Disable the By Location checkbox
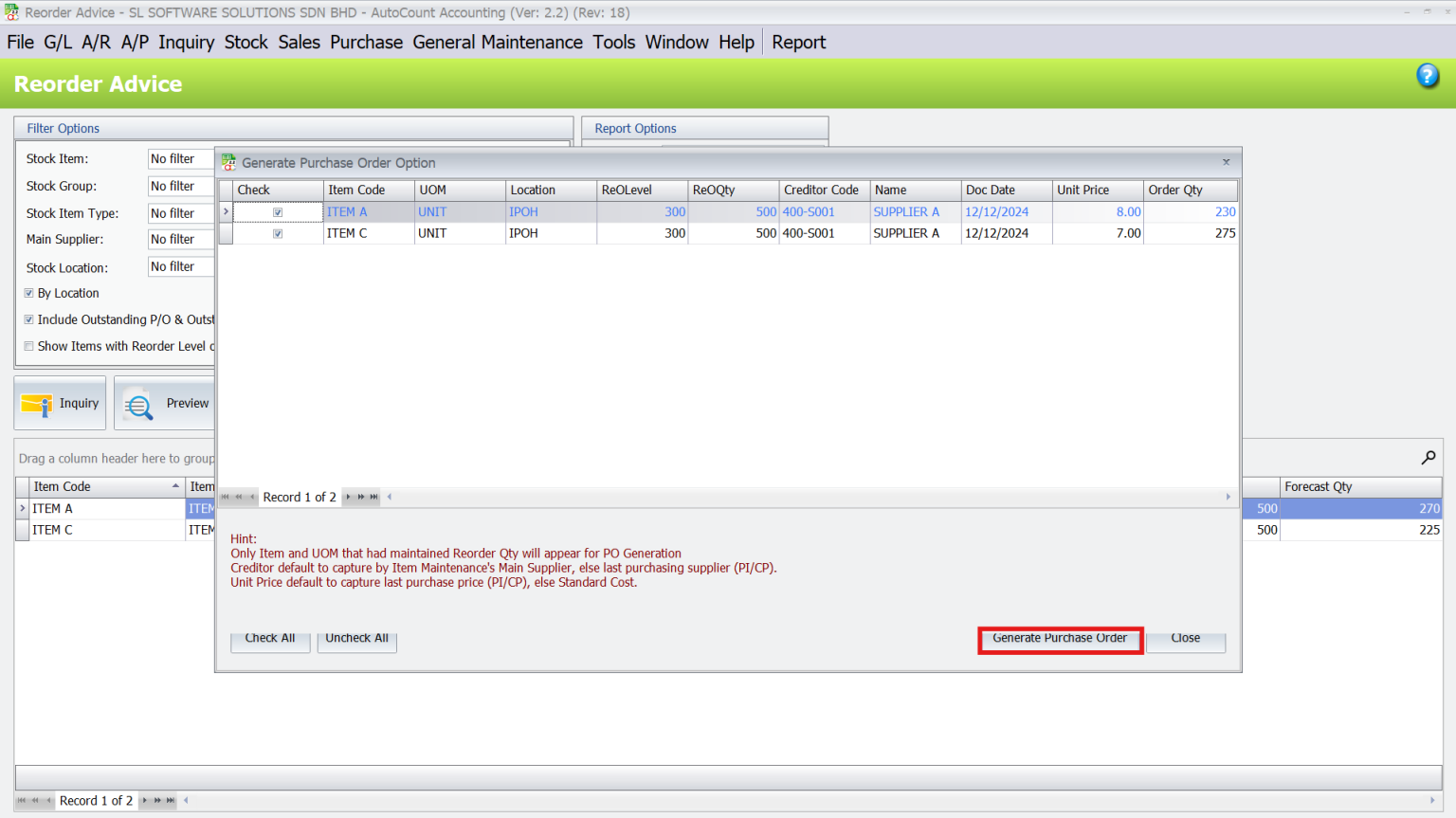Image resolution: width=1456 pixels, height=818 pixels. 28,293
